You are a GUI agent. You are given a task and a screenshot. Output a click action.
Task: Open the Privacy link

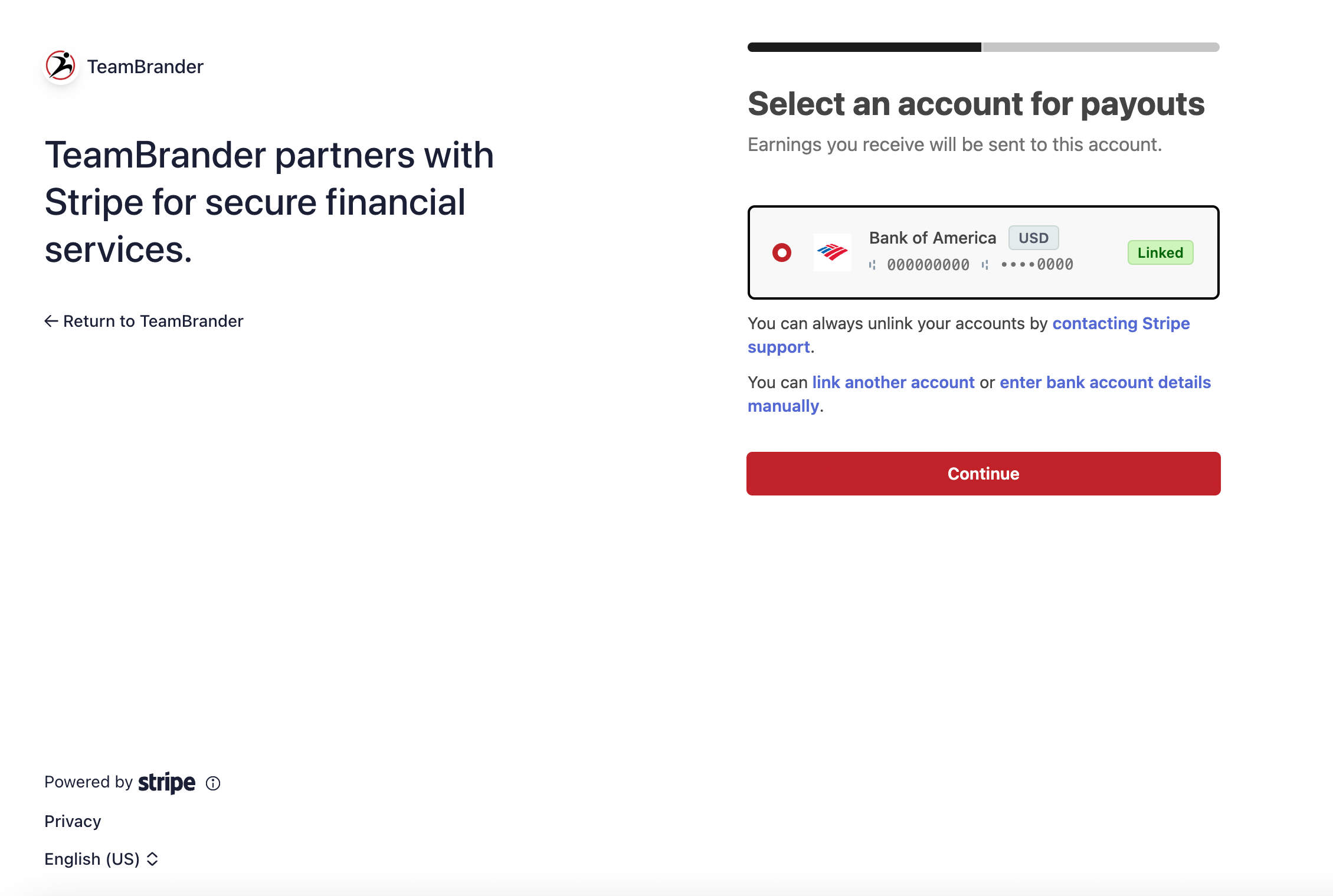click(x=73, y=821)
